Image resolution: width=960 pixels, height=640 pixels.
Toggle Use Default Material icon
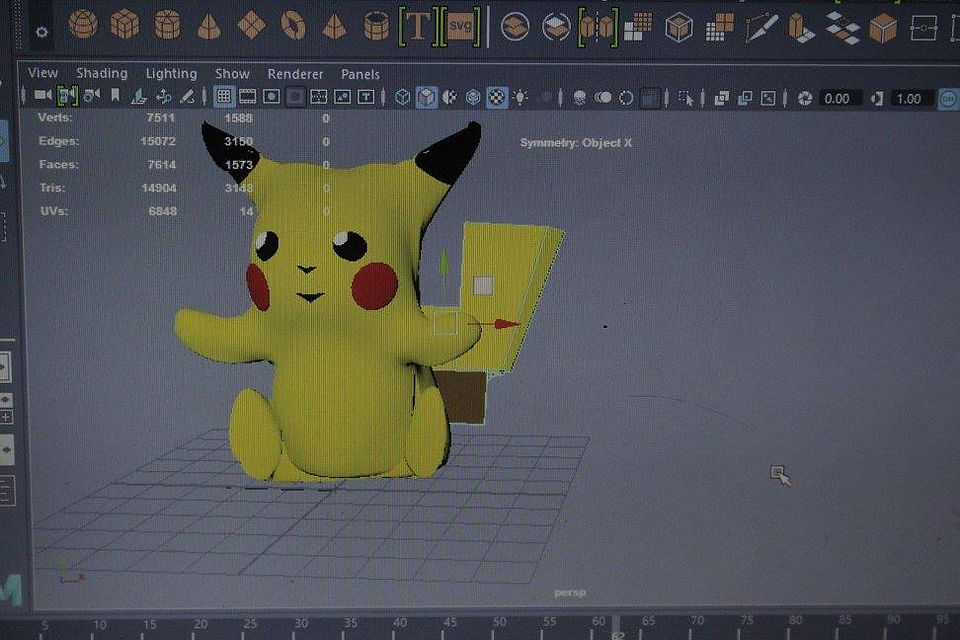pos(449,97)
